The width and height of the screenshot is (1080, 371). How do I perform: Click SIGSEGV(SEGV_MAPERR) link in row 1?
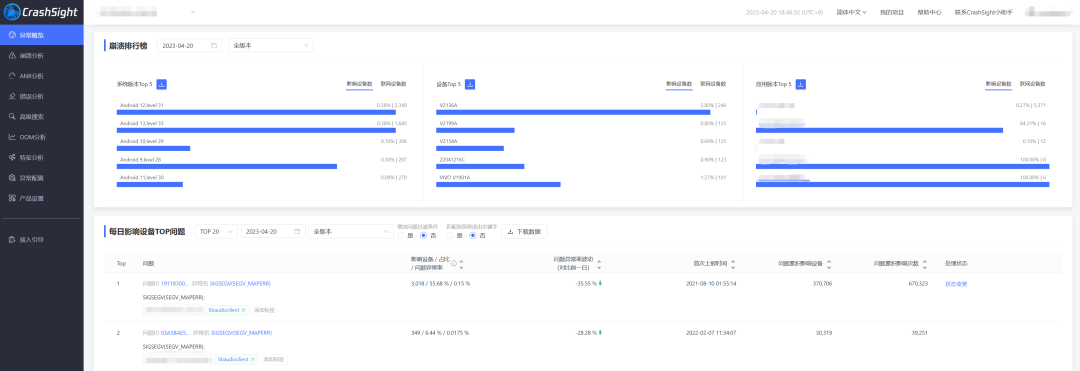pos(240,284)
